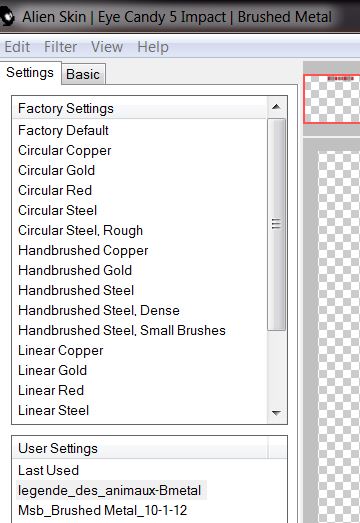Select the Circular Steel, Rough preset

click(80, 230)
